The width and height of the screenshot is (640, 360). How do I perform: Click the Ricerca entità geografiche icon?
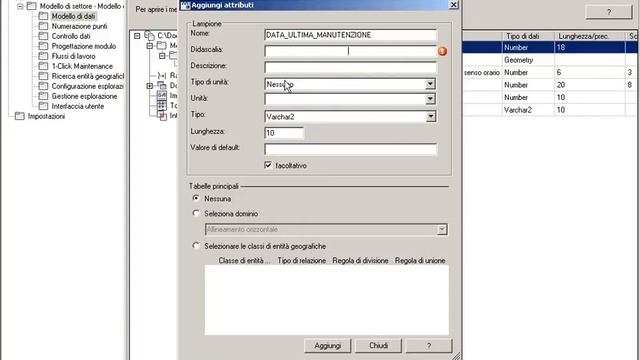43,76
